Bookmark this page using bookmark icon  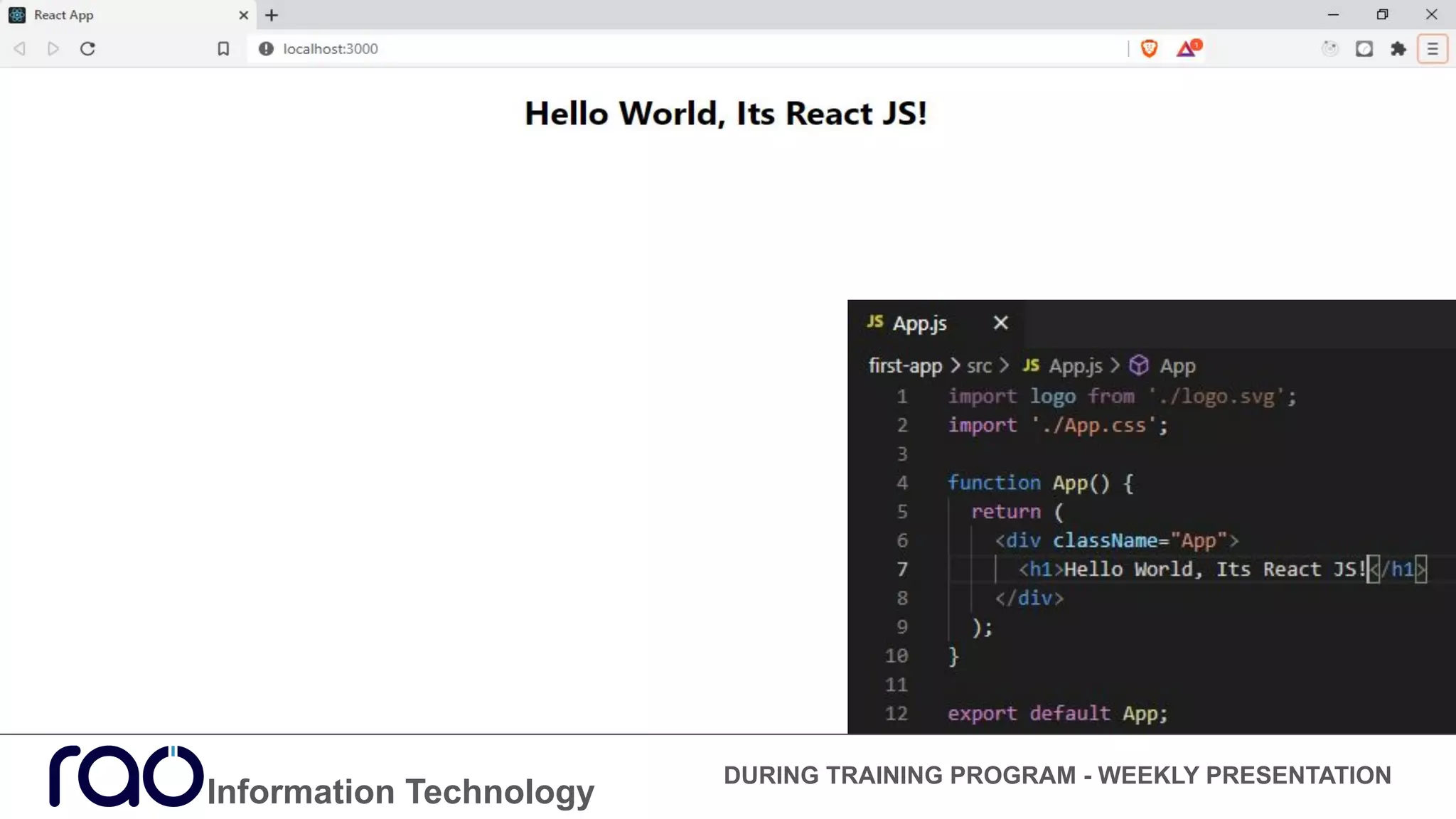[223, 49]
